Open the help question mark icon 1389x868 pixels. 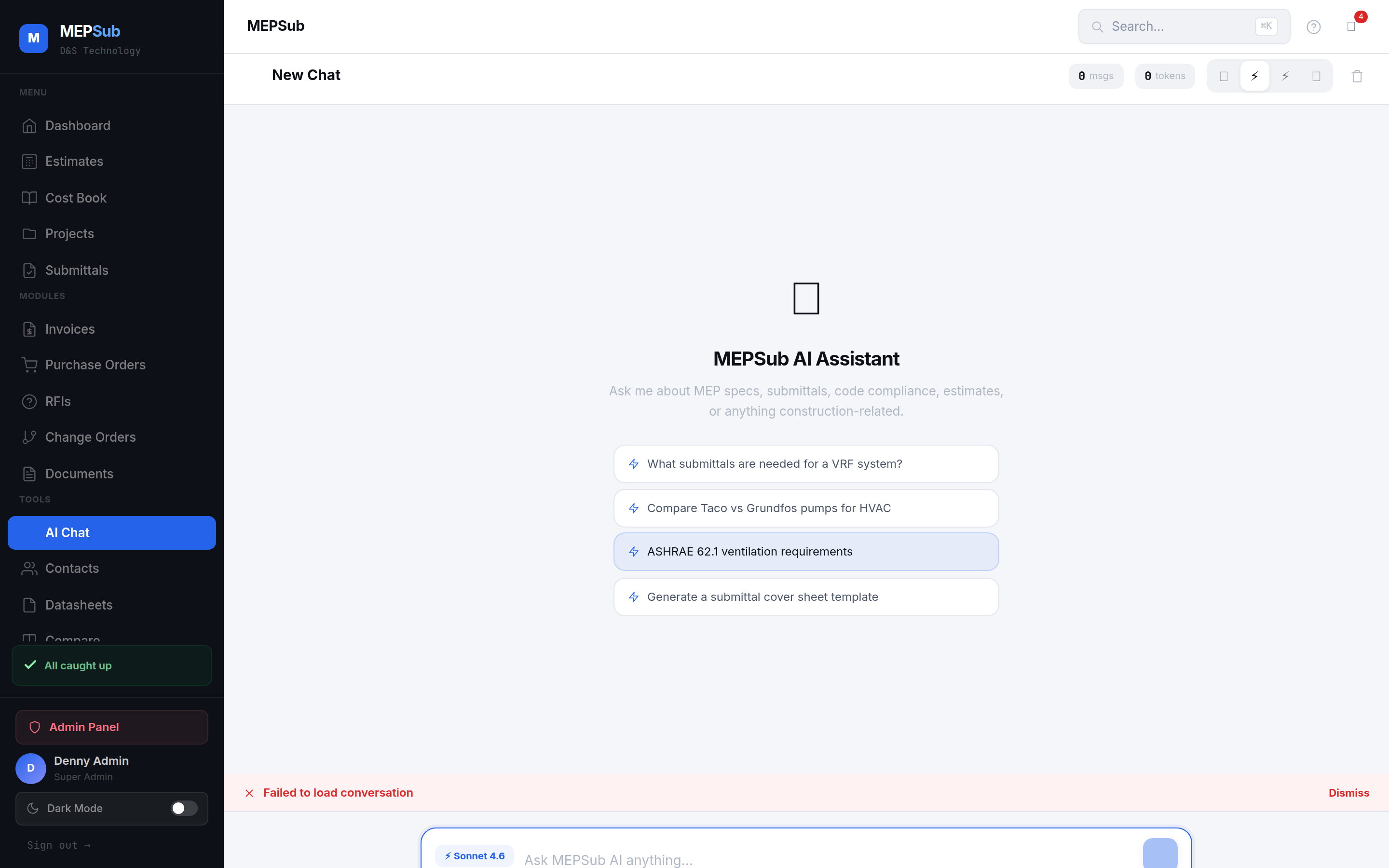1313,27
